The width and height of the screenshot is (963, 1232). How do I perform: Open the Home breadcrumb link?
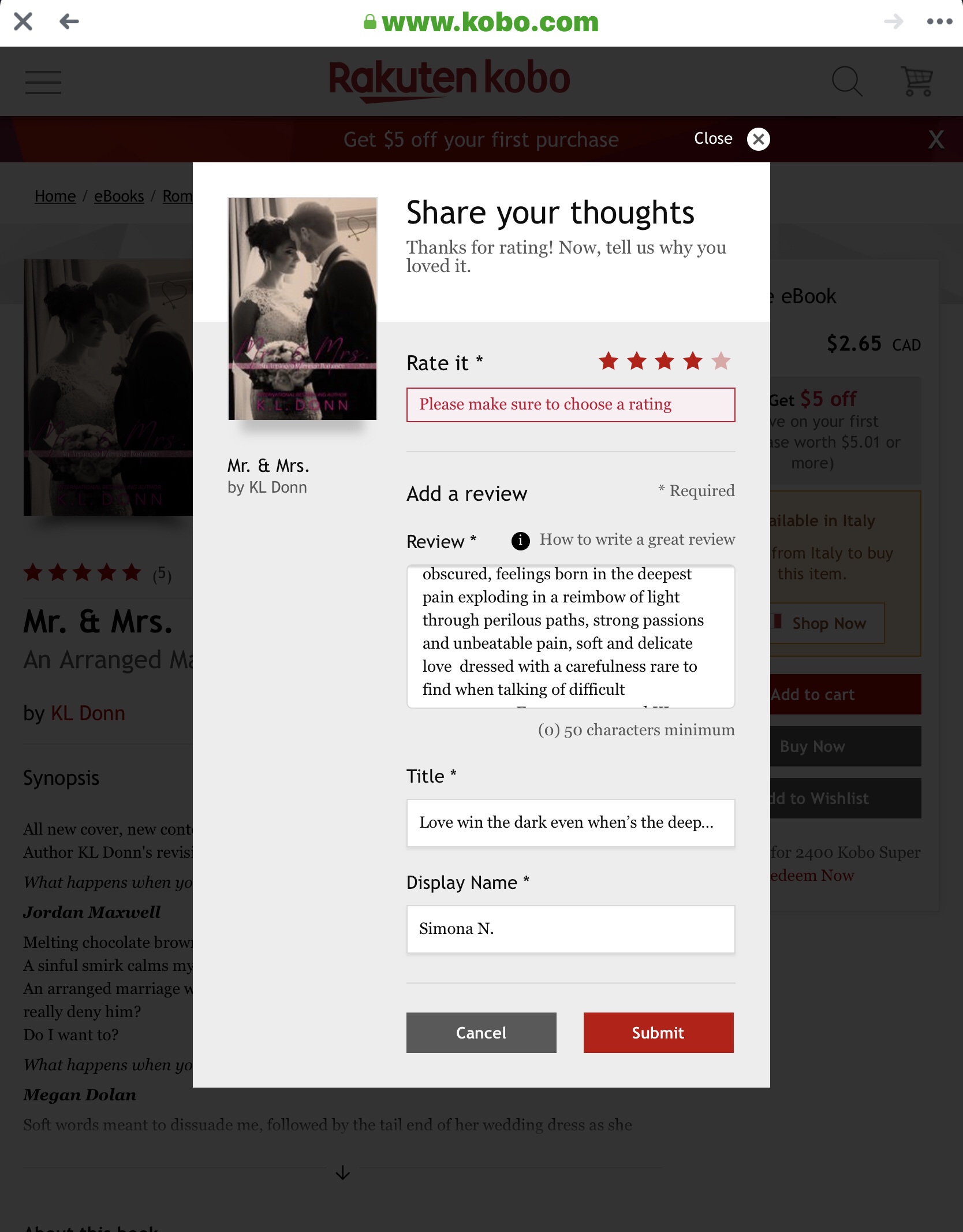click(x=55, y=196)
